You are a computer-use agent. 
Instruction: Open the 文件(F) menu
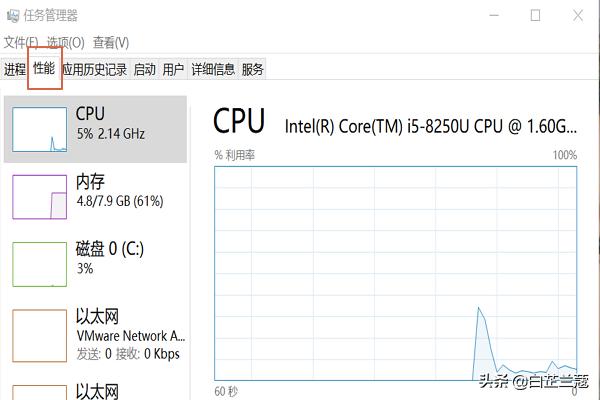coord(21,42)
